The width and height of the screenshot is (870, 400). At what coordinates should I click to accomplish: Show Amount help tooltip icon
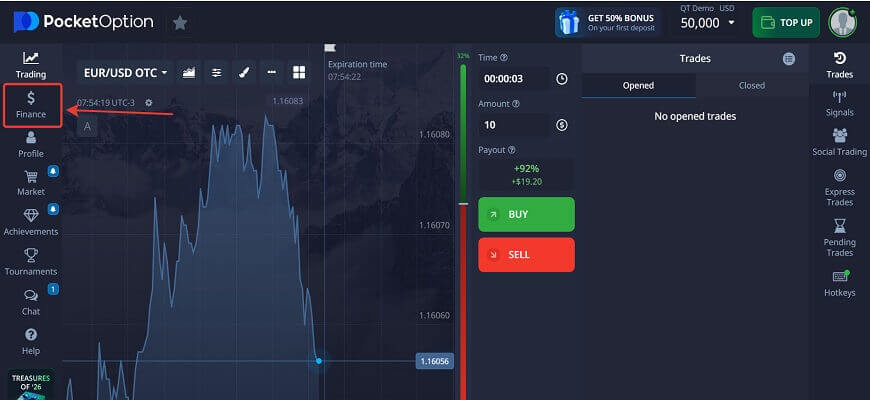tap(515, 104)
